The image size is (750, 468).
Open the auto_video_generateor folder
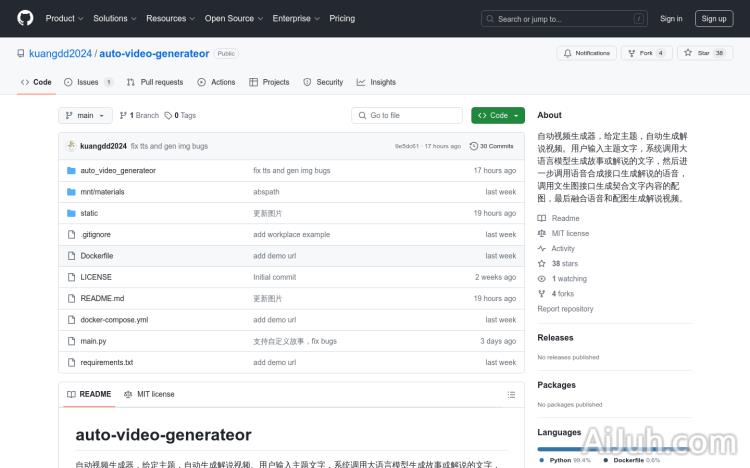click(118, 171)
